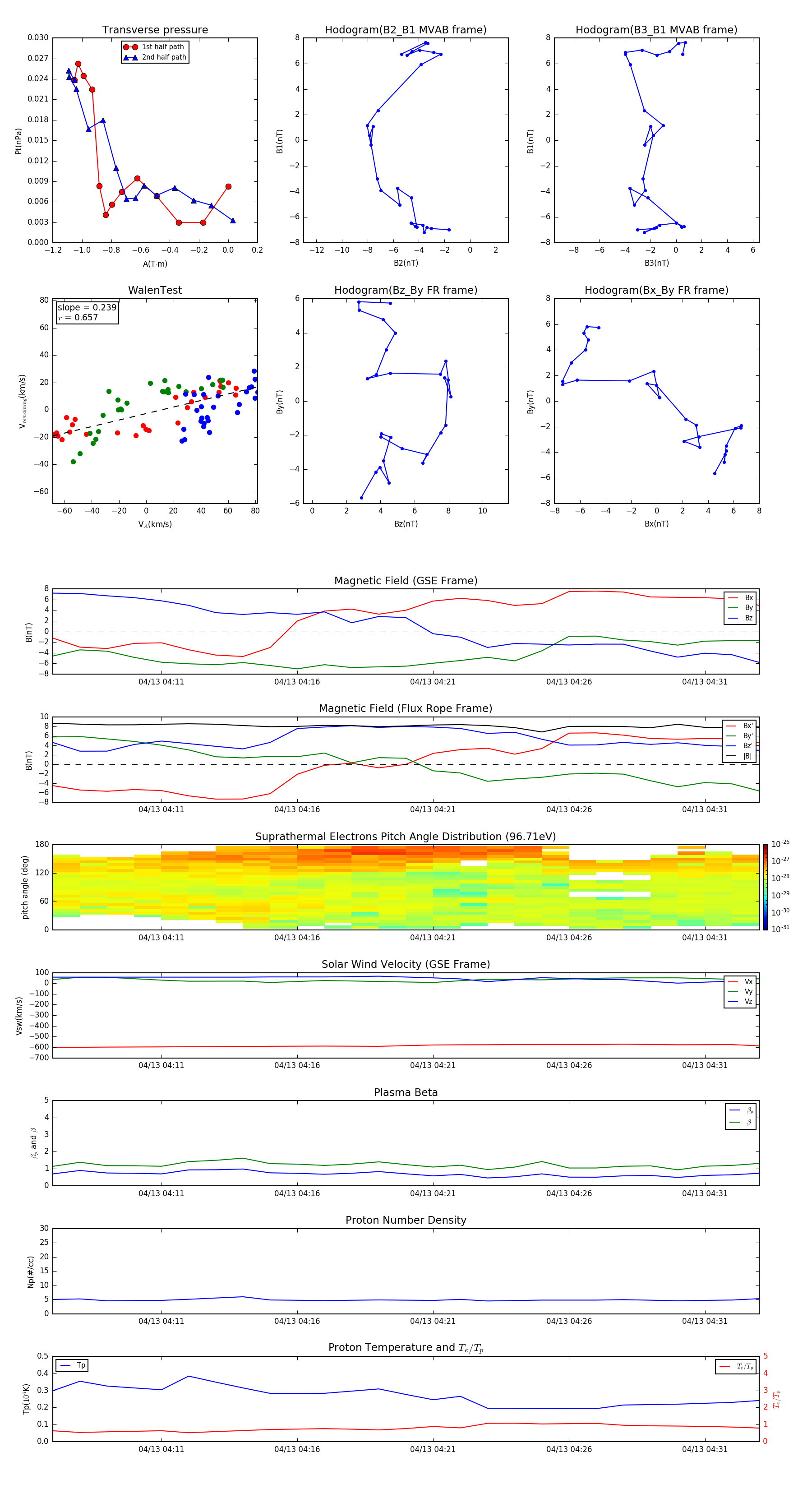The width and height of the screenshot is (812, 1489).
Task: Select the "Pt(nPa)" y-axis label
Action: click(18, 140)
